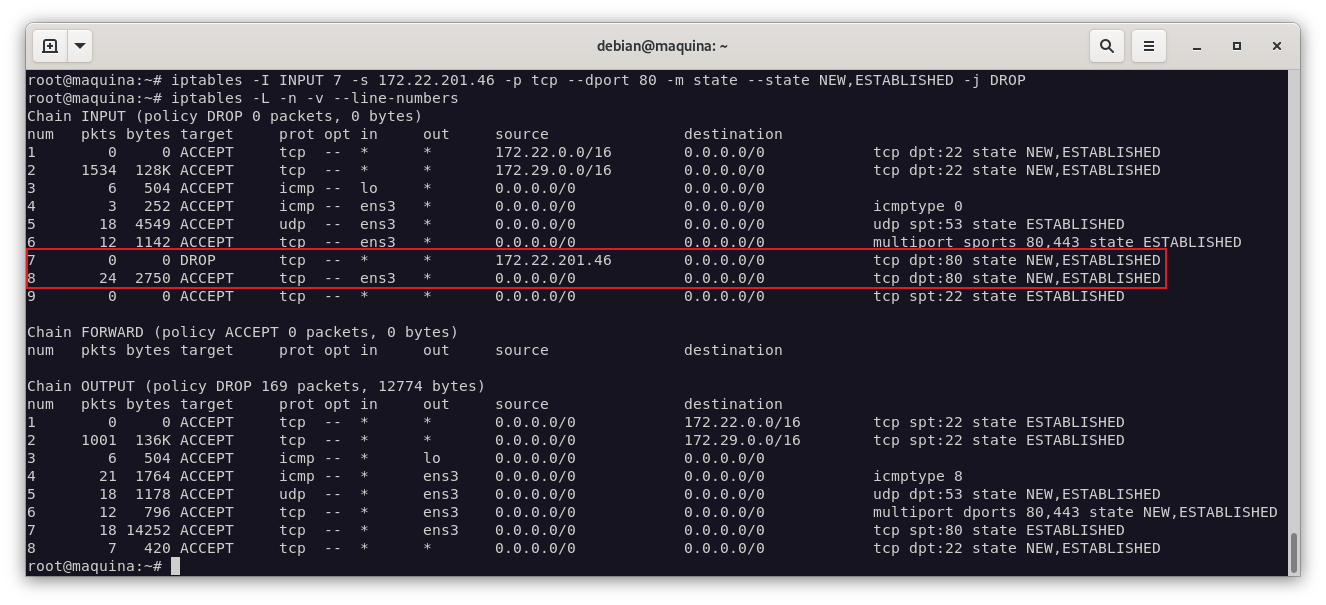Viewport: 1326px width, 605px height.
Task: Open a new terminal tab
Action: coord(50,46)
